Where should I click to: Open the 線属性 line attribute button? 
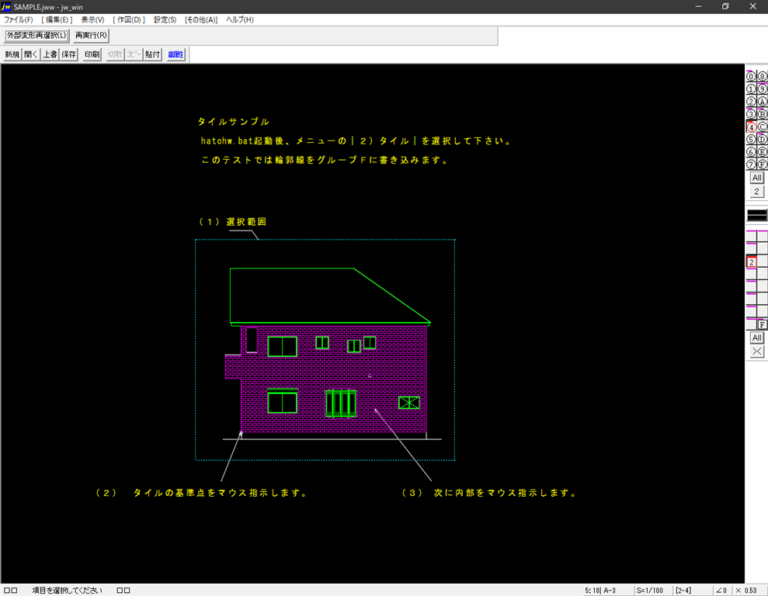pyautogui.click(x=175, y=55)
